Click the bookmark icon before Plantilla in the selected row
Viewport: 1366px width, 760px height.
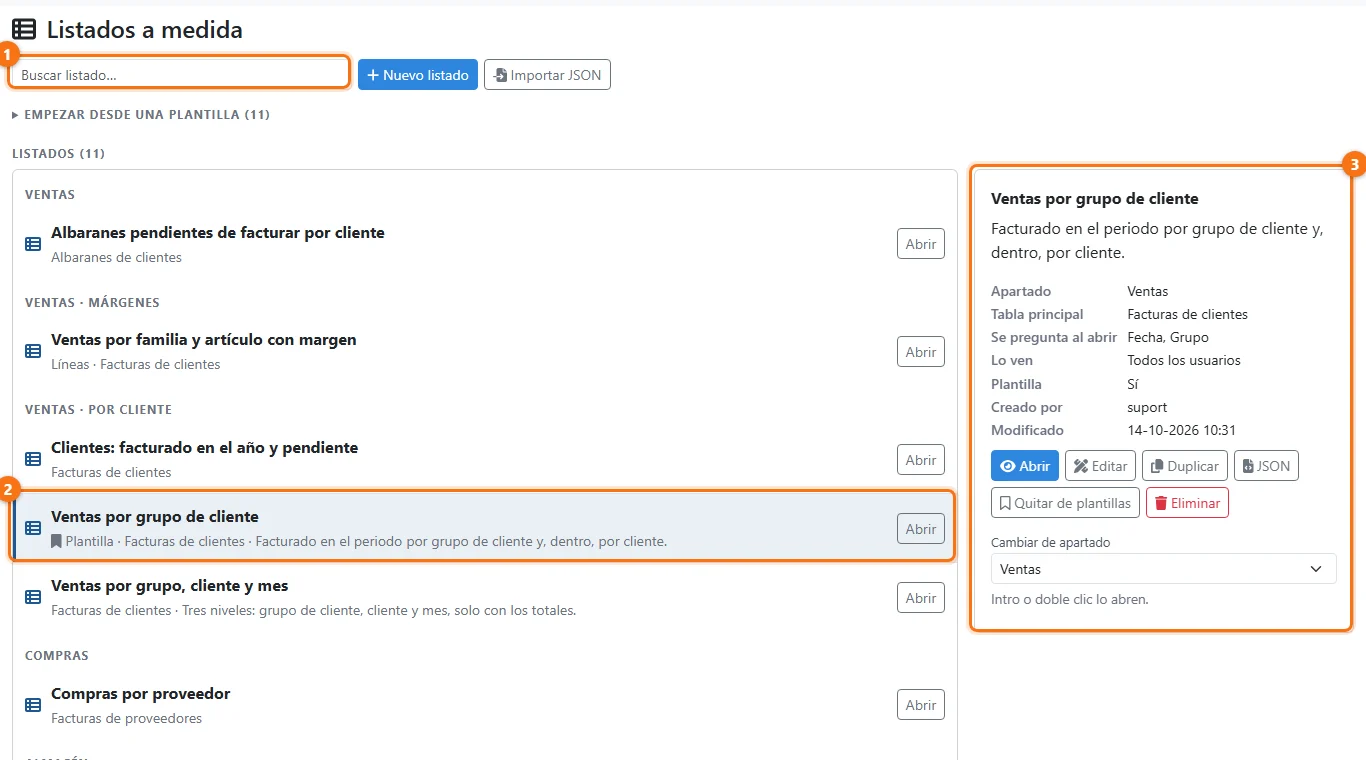57,541
